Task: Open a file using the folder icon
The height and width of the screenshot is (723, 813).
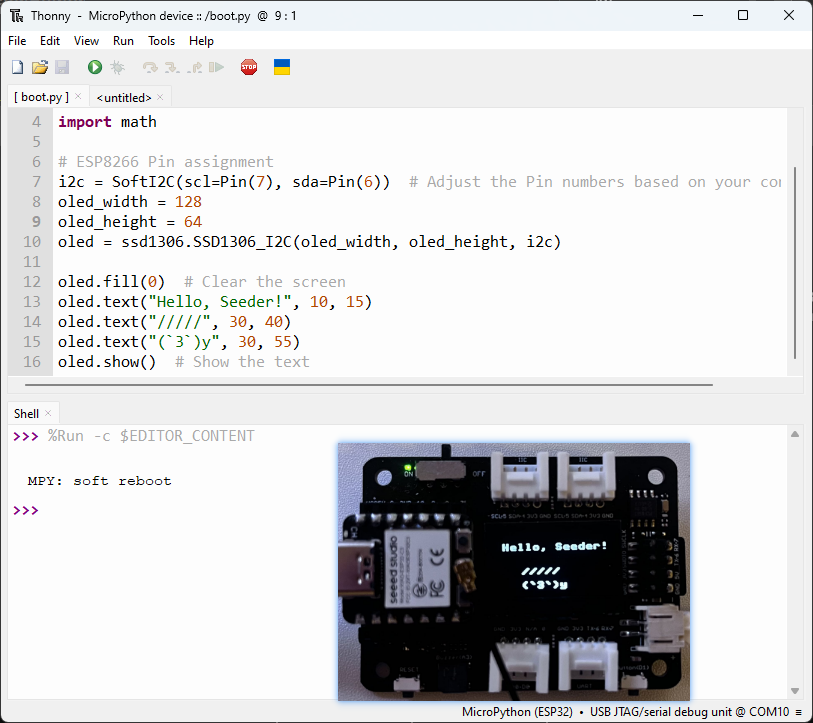Action: [x=39, y=67]
